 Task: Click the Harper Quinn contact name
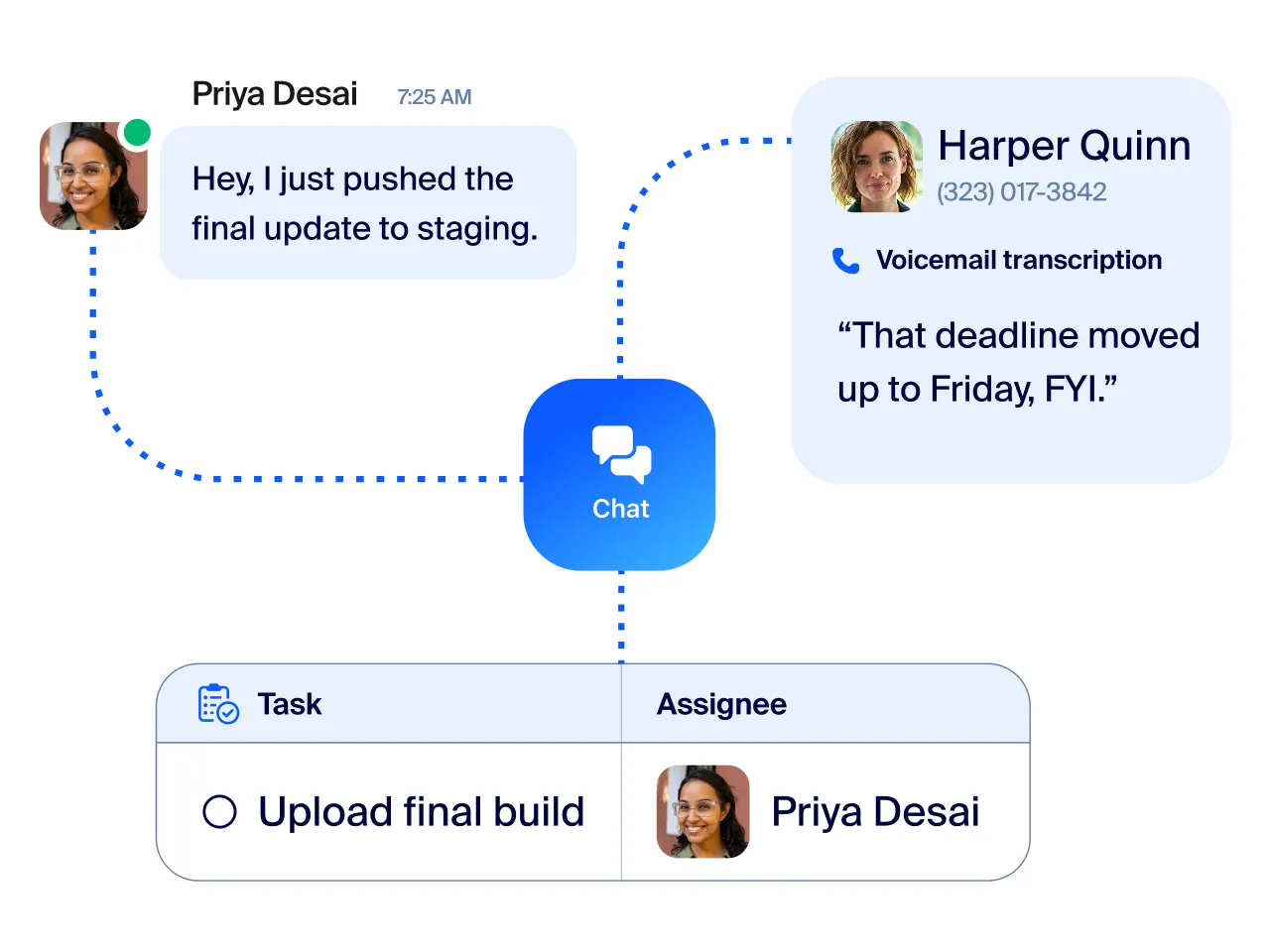coord(1064,146)
